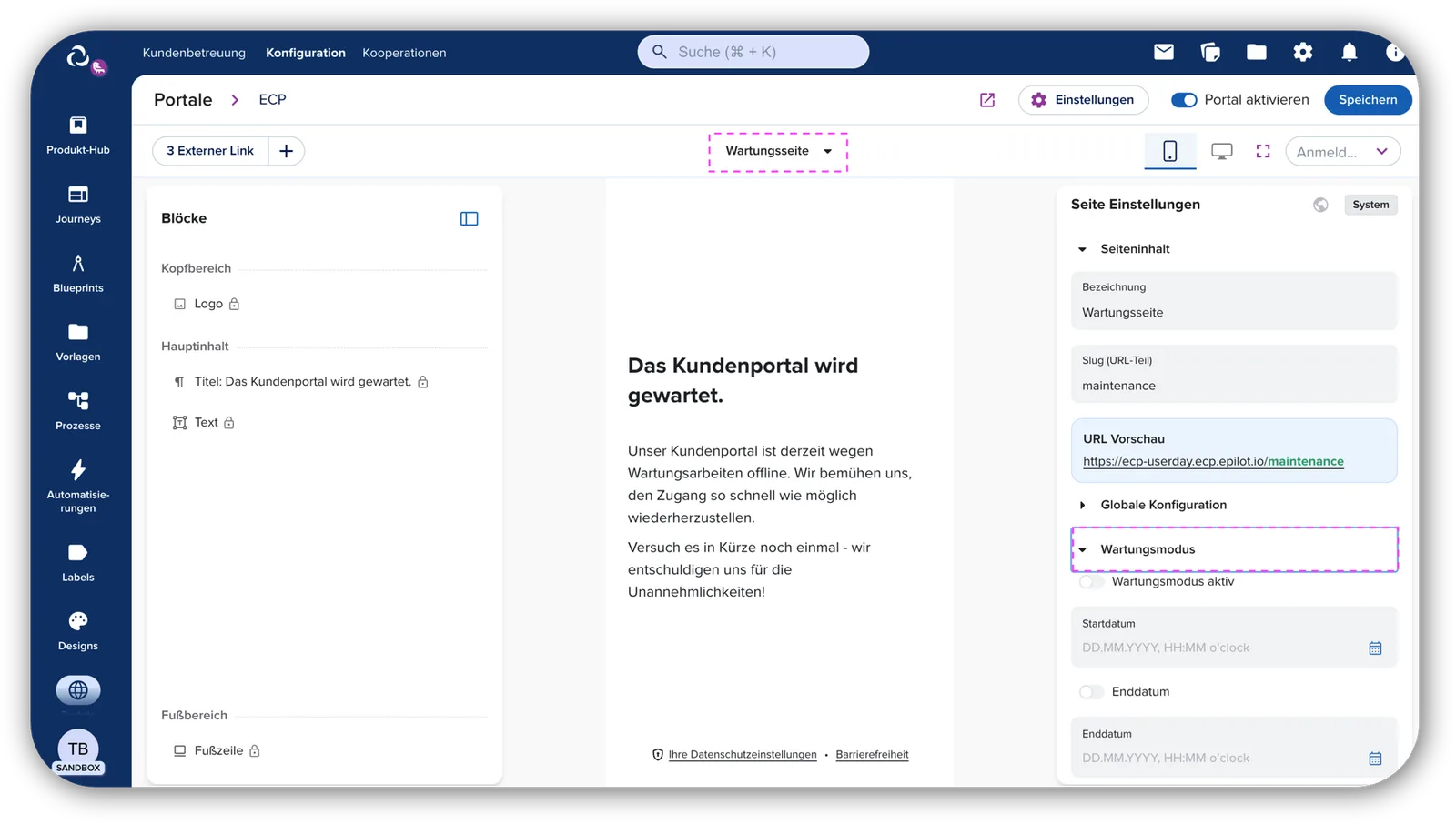Open Einstellungen button
Screen dimensions: 1456x824
tap(1083, 100)
